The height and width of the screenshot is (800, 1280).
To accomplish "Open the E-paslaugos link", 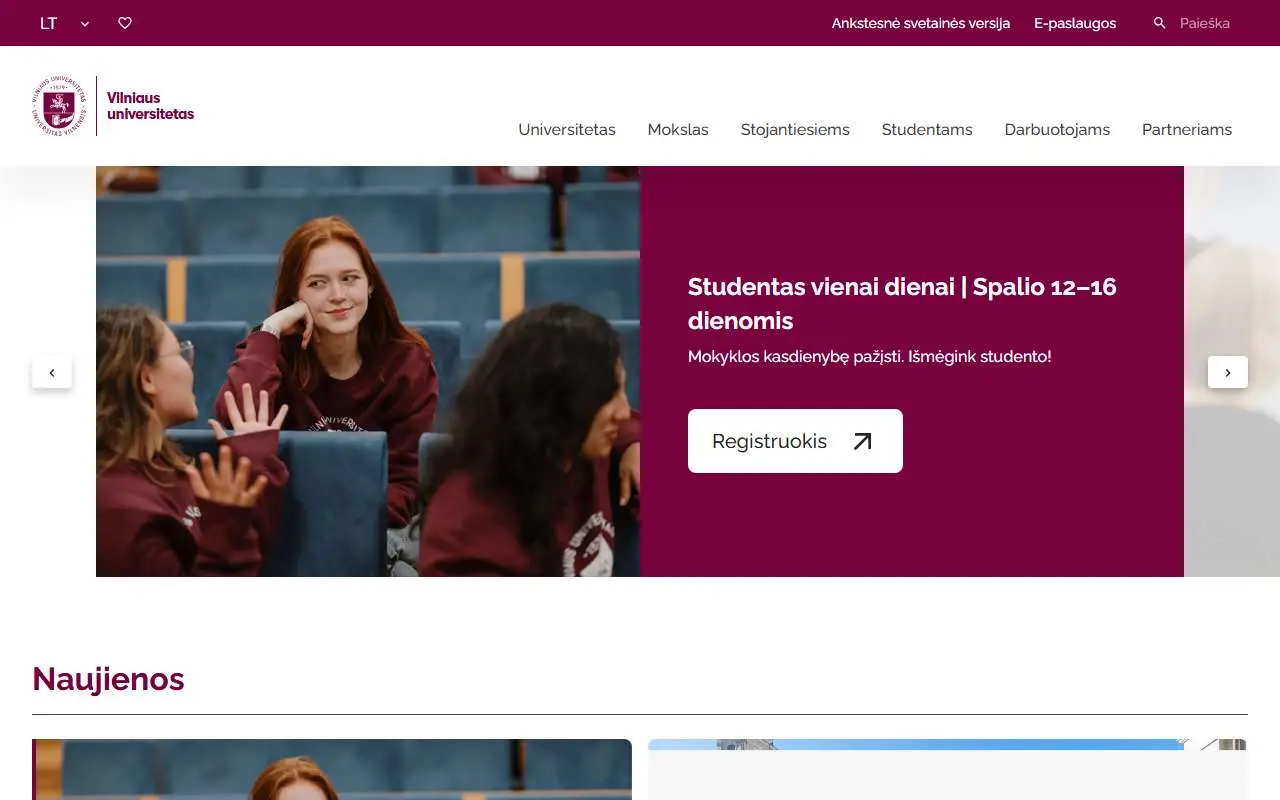I will click(x=1075, y=23).
